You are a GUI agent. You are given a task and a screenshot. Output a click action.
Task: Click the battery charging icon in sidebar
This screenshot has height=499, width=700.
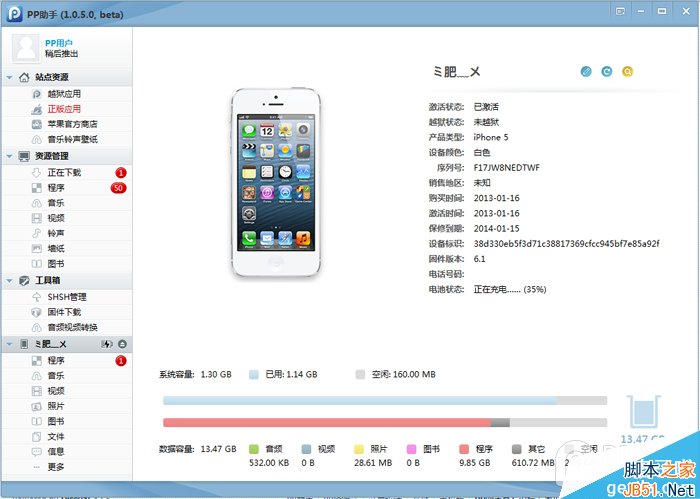pos(107,344)
